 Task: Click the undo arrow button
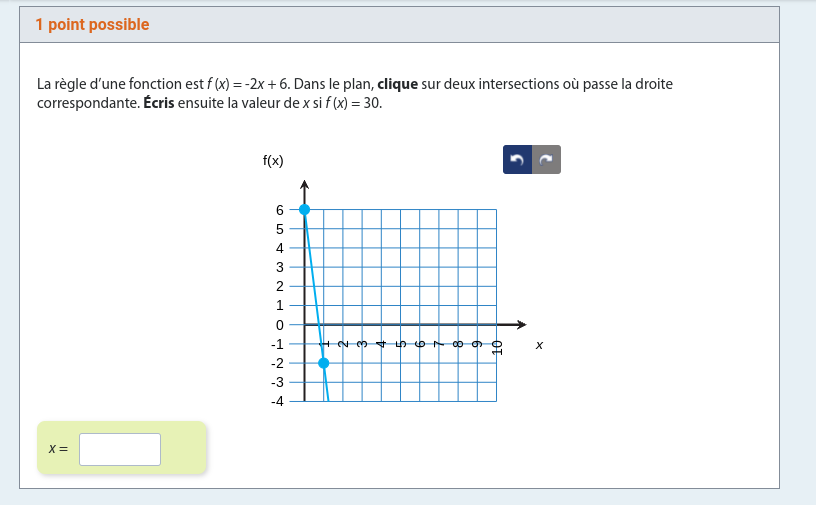point(517,160)
